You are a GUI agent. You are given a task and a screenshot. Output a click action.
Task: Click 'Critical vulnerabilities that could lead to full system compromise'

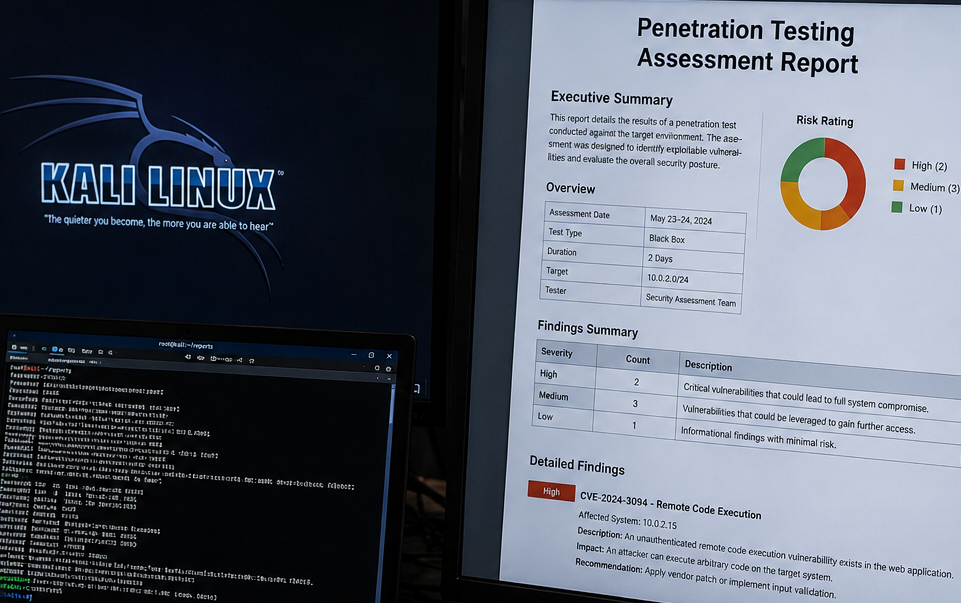(806, 397)
